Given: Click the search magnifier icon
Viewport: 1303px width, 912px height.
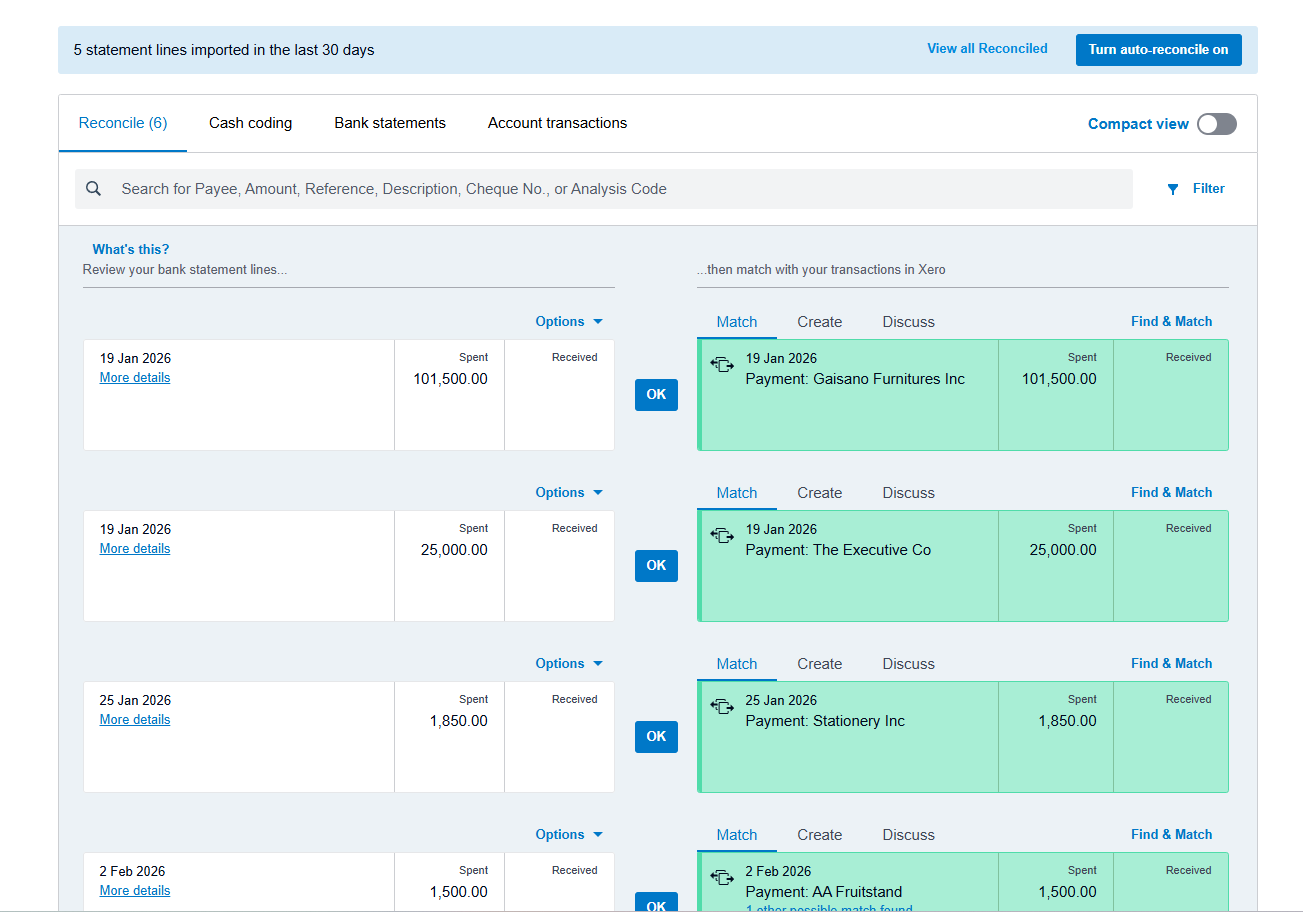Looking at the screenshot, I should (x=93, y=189).
